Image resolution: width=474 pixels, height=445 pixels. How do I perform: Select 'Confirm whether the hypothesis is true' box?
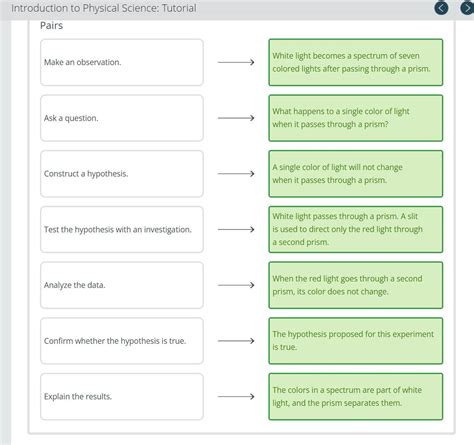click(x=122, y=341)
